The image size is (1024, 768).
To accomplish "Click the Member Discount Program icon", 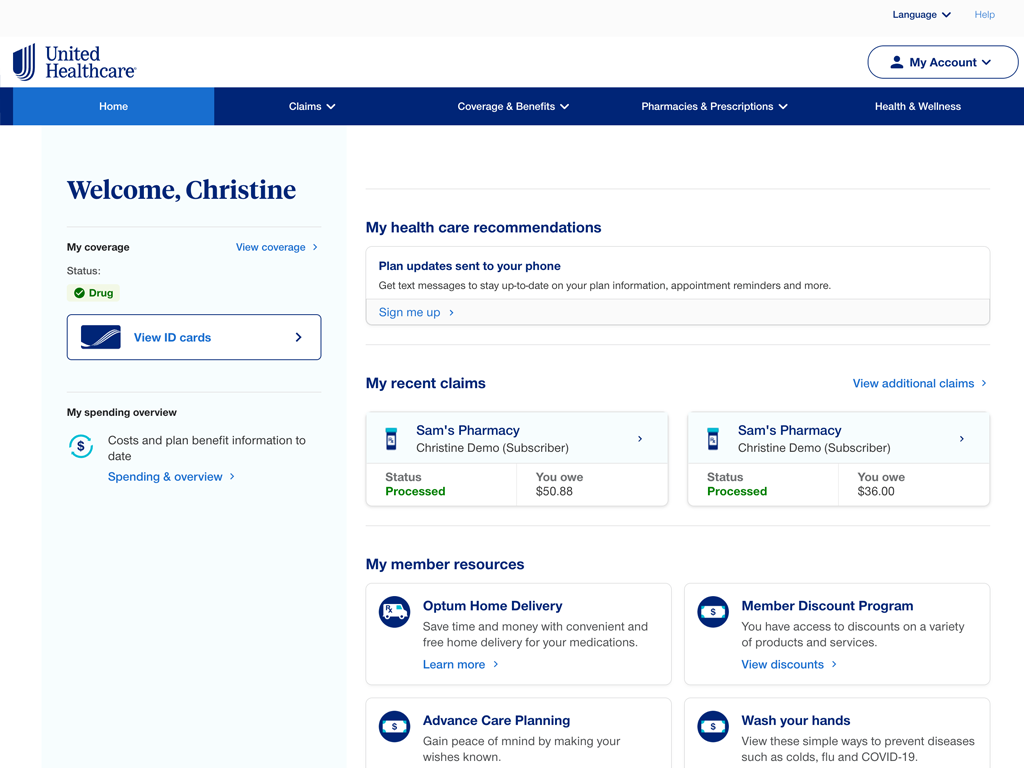I will click(713, 612).
